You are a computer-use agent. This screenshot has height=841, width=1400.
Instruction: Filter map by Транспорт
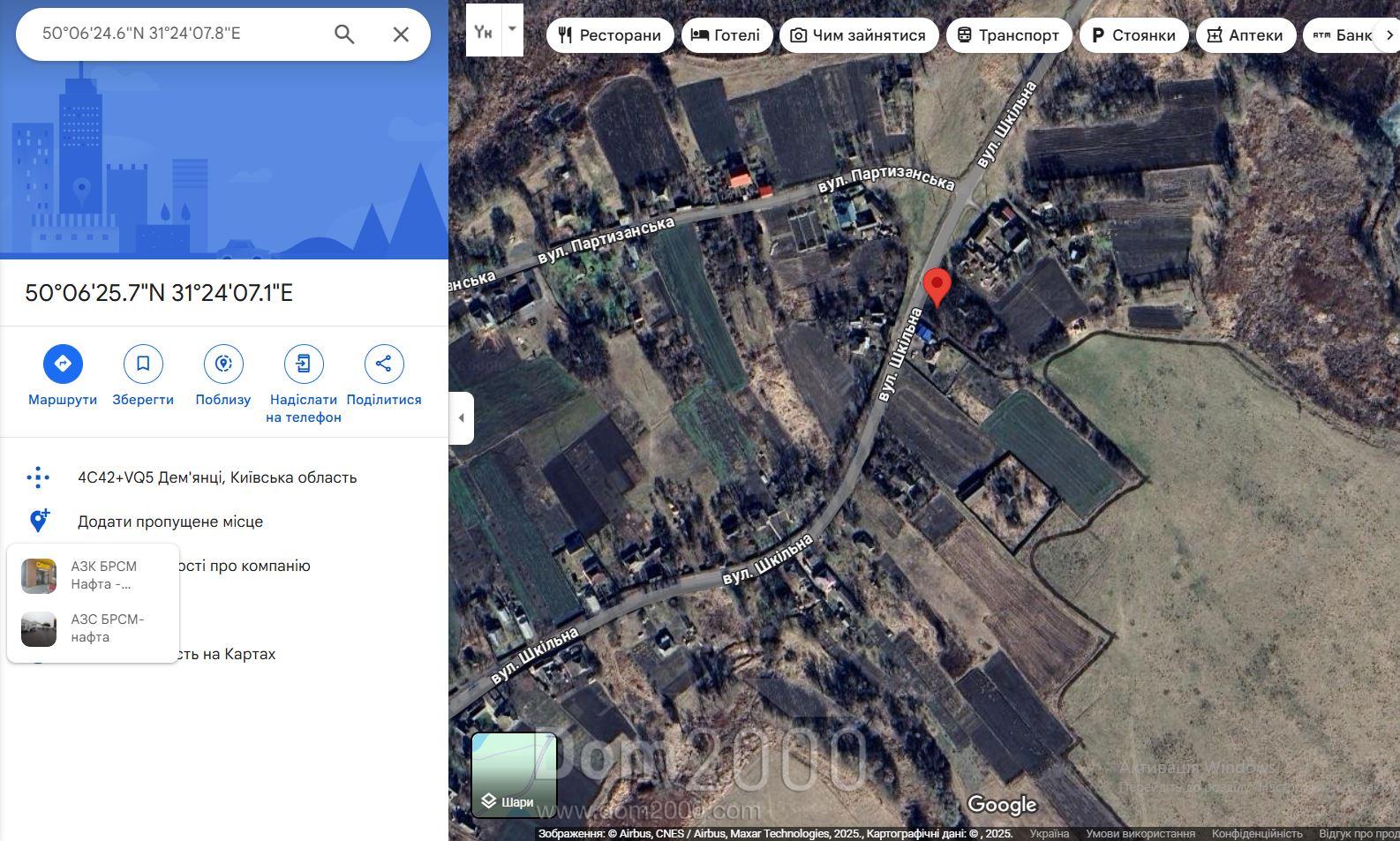point(1009,35)
